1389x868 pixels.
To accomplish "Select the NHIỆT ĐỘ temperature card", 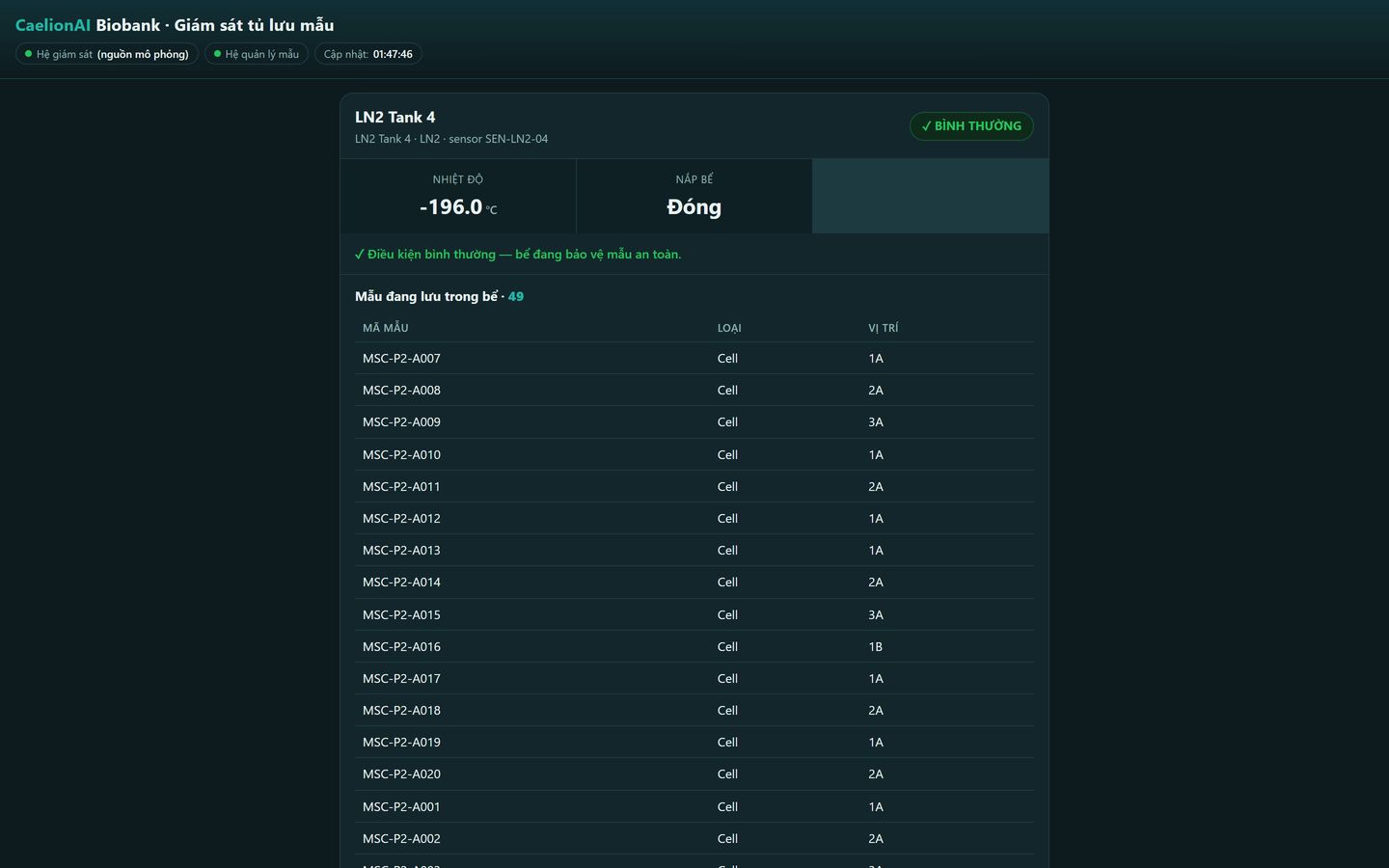I will (458, 196).
